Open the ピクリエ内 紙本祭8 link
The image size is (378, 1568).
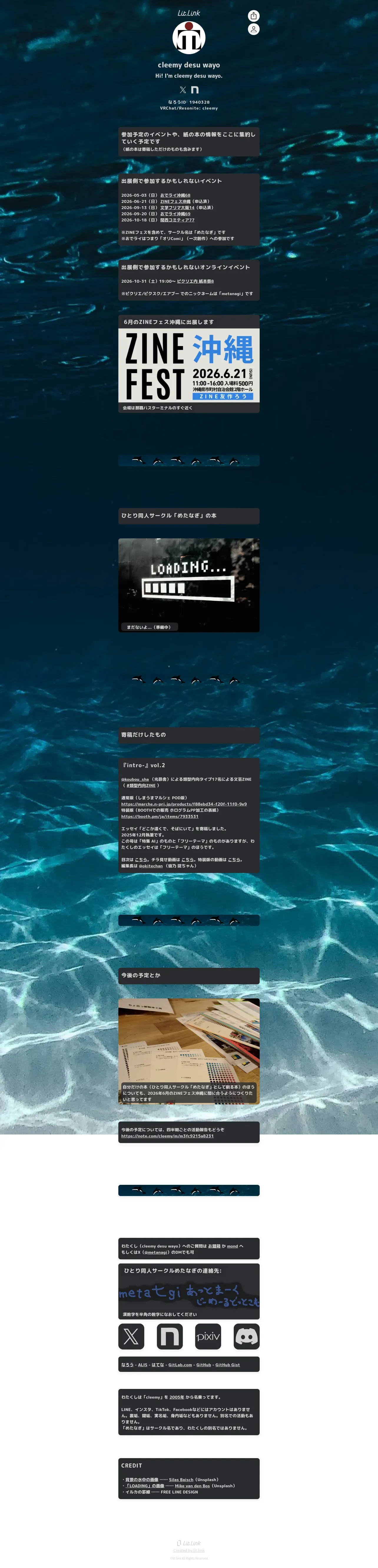click(x=195, y=281)
